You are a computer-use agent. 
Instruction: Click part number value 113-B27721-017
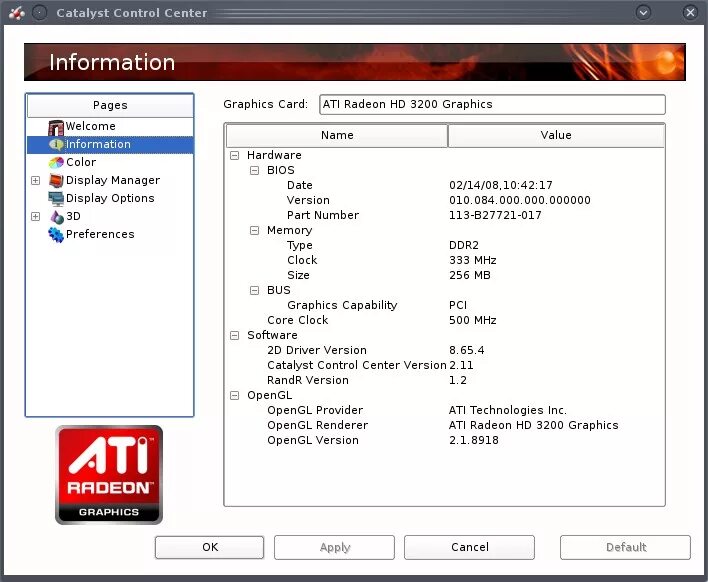pyautogui.click(x=495, y=215)
